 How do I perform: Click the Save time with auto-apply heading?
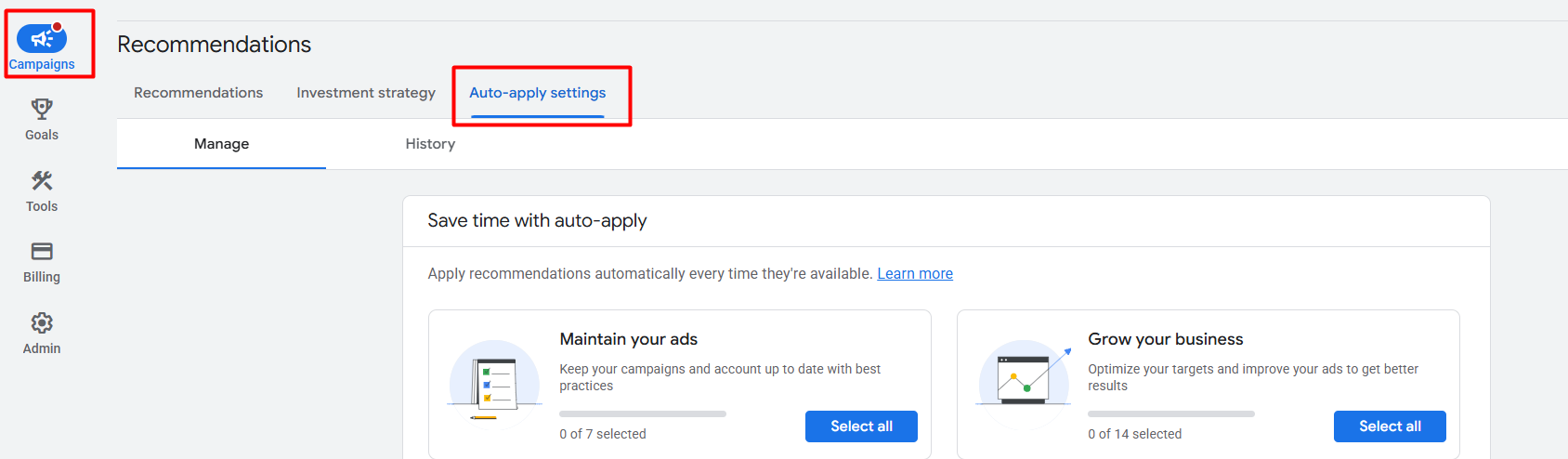[537, 221]
